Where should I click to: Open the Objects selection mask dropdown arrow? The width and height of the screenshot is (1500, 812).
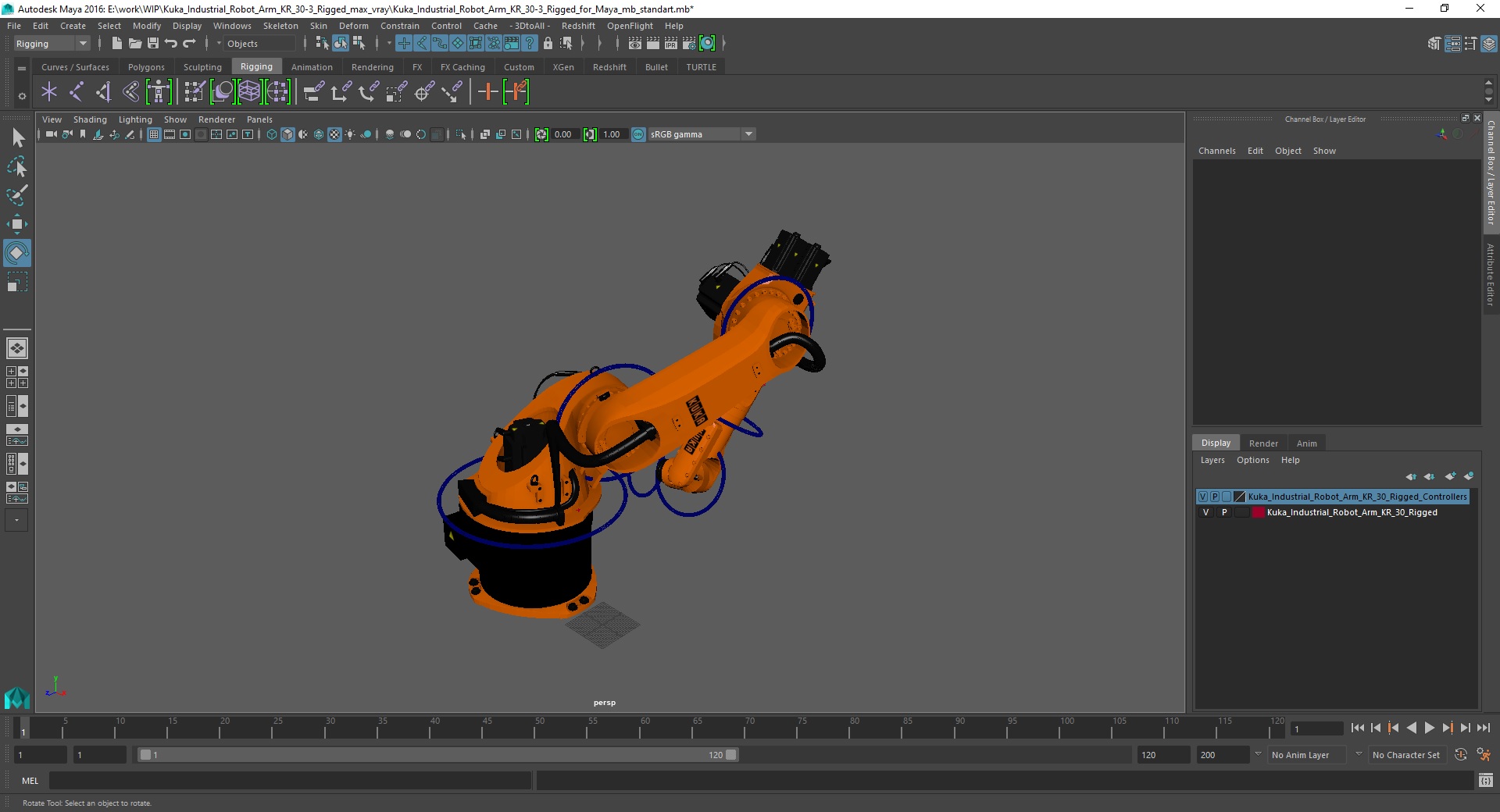click(x=219, y=44)
